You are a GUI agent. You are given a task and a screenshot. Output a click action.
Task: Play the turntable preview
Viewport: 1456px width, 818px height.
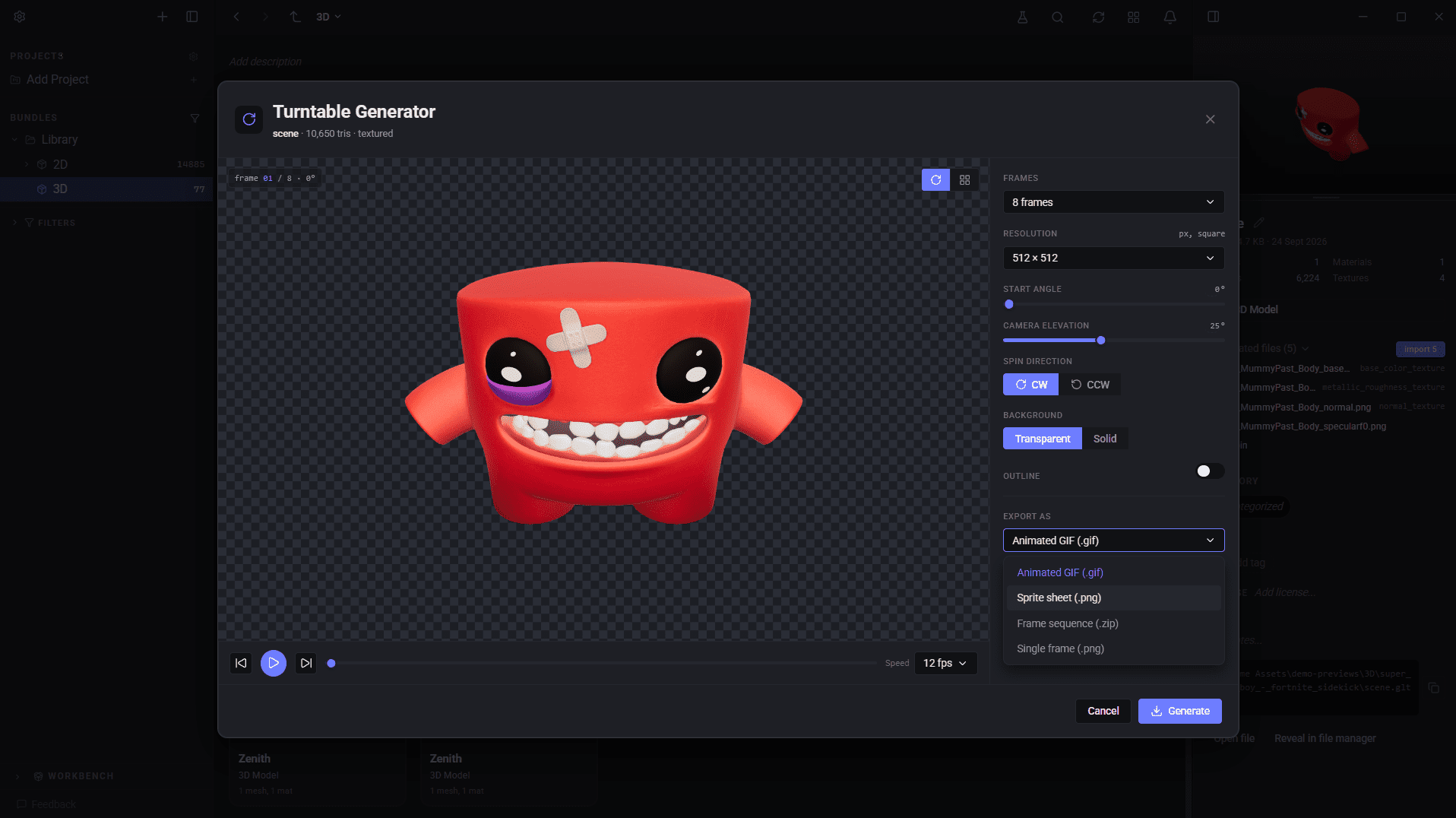coord(274,663)
